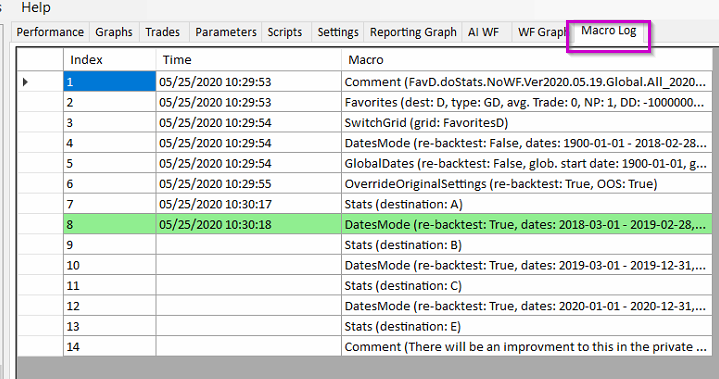Switch to the WF Graph tab
719x379 pixels.
click(541, 32)
